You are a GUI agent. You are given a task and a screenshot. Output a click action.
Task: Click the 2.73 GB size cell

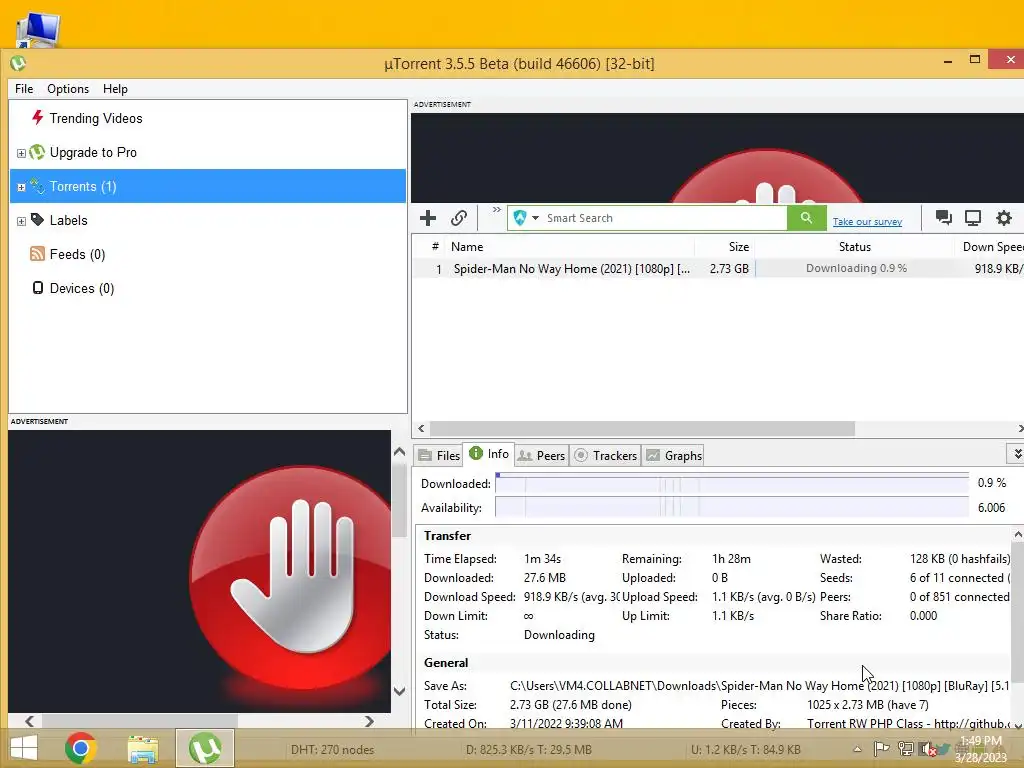tap(729, 268)
